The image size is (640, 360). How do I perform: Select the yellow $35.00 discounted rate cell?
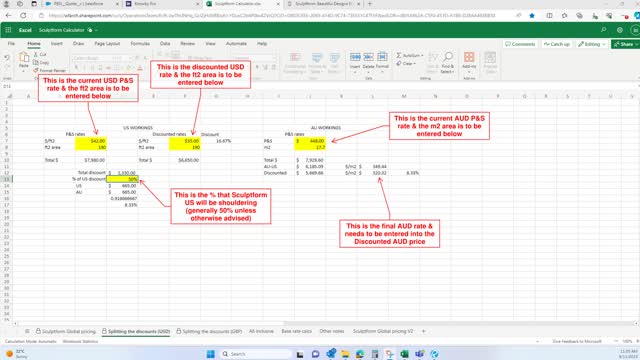[184, 141]
